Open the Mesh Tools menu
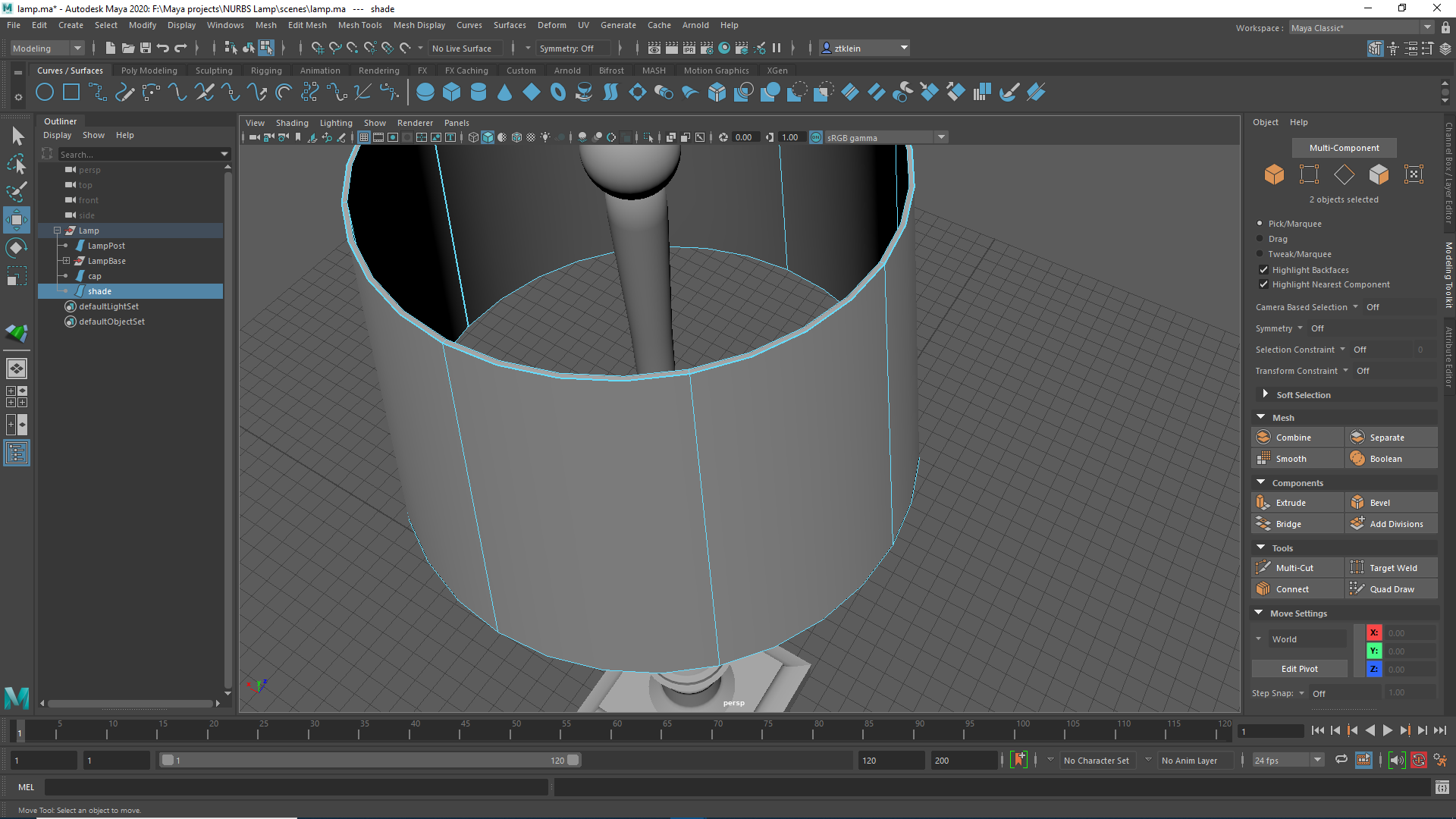Viewport: 1456px width, 819px height. click(x=359, y=25)
